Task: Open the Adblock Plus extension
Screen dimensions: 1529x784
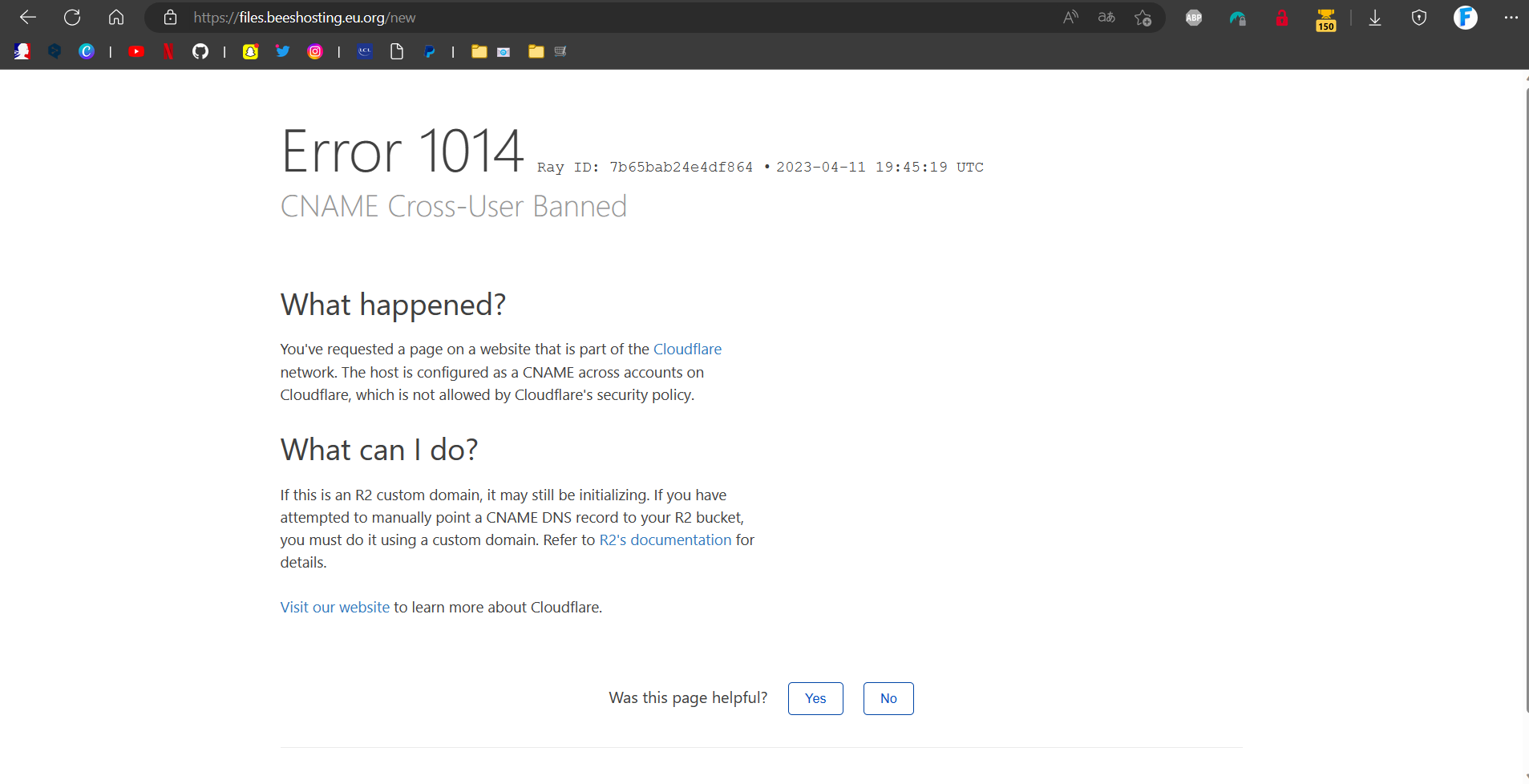Action: (1194, 18)
